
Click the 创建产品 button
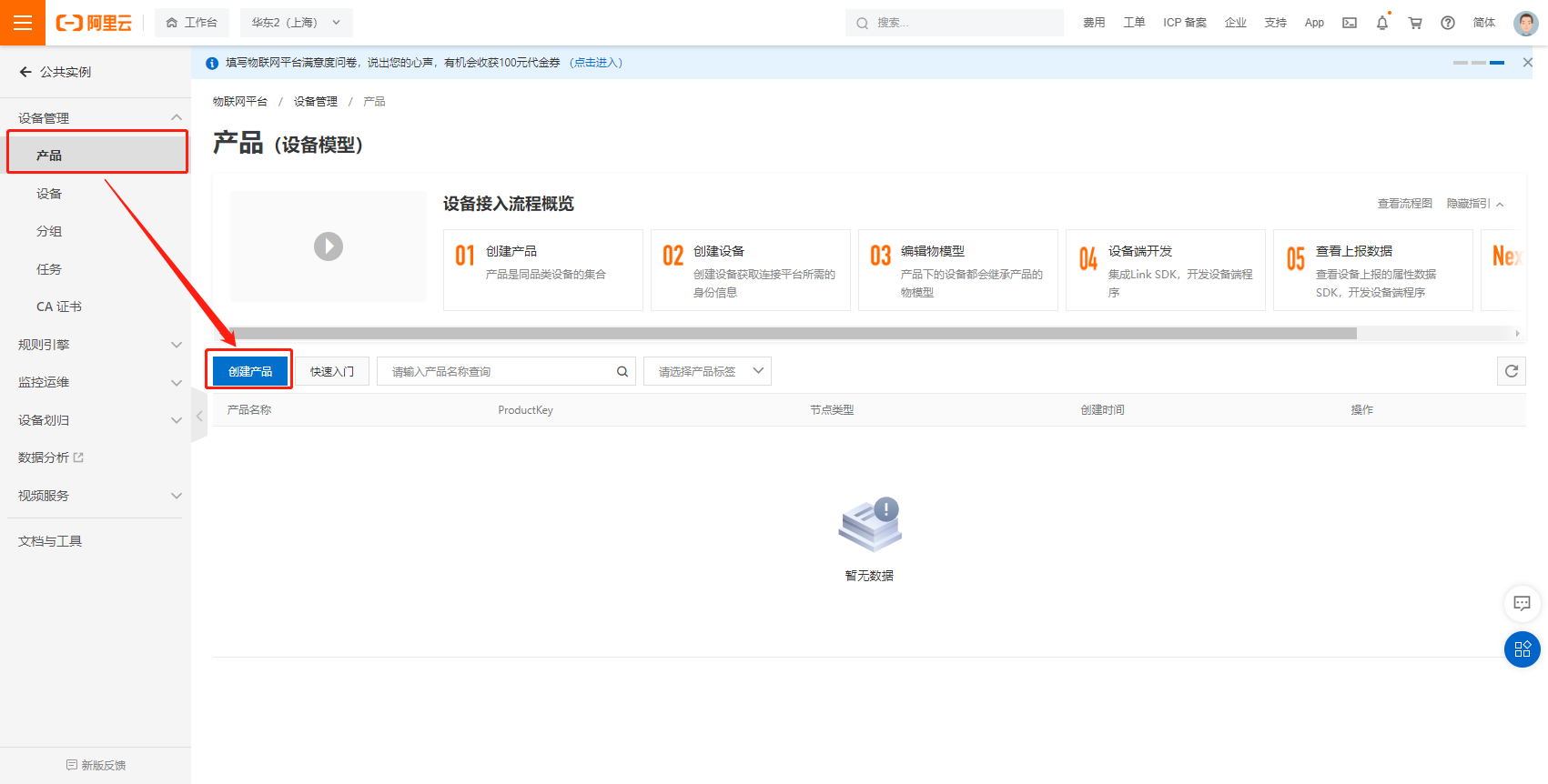coord(250,371)
